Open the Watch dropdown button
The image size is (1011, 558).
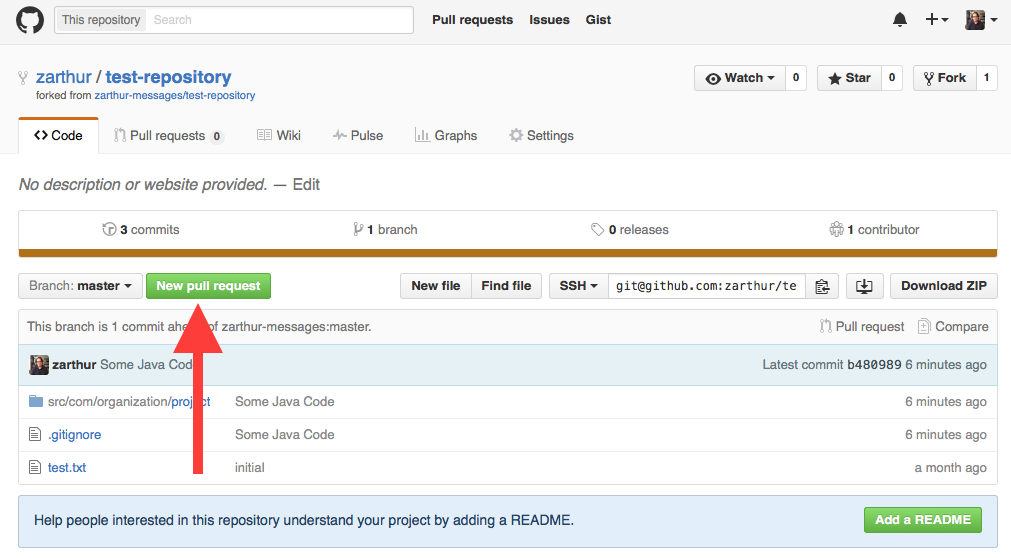740,78
